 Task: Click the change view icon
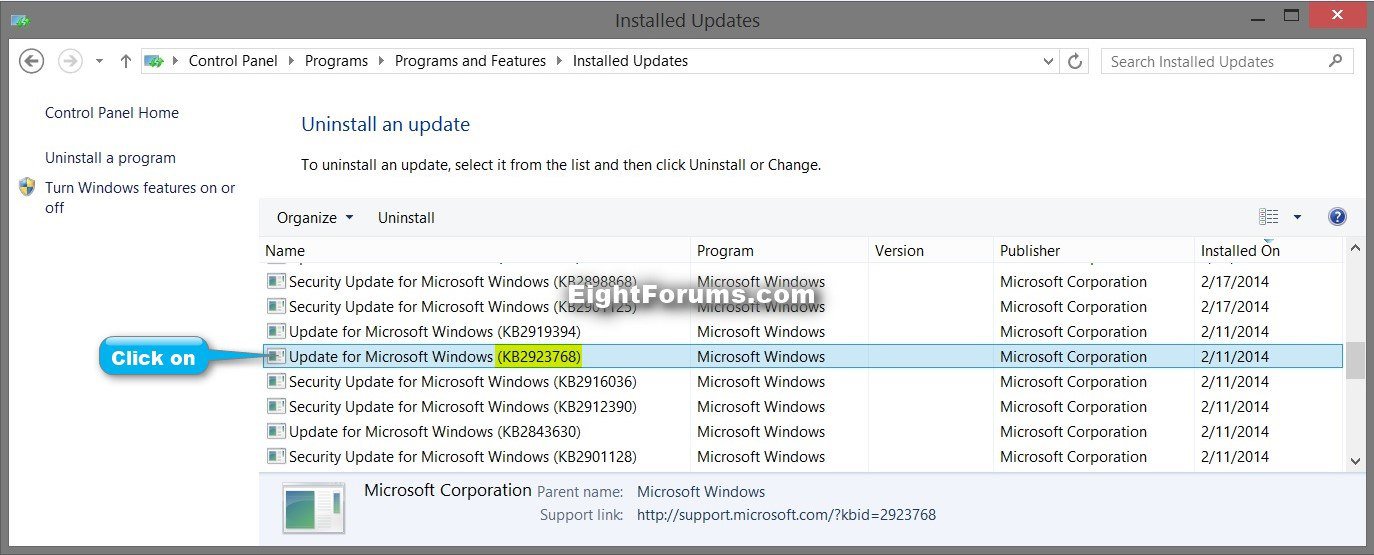click(x=1269, y=217)
